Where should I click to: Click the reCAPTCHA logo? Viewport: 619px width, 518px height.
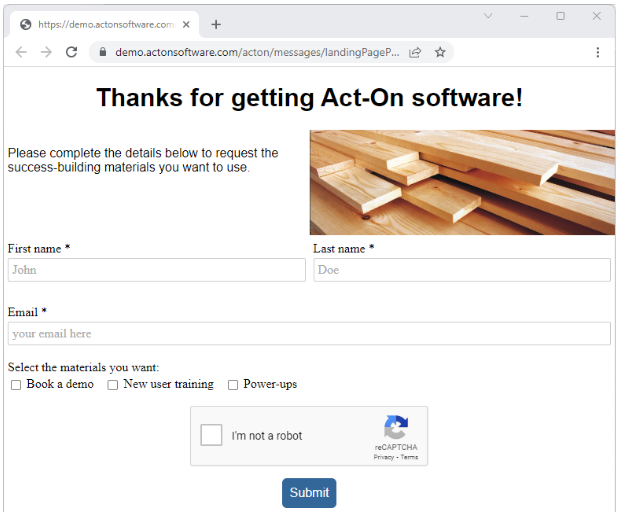coord(396,427)
